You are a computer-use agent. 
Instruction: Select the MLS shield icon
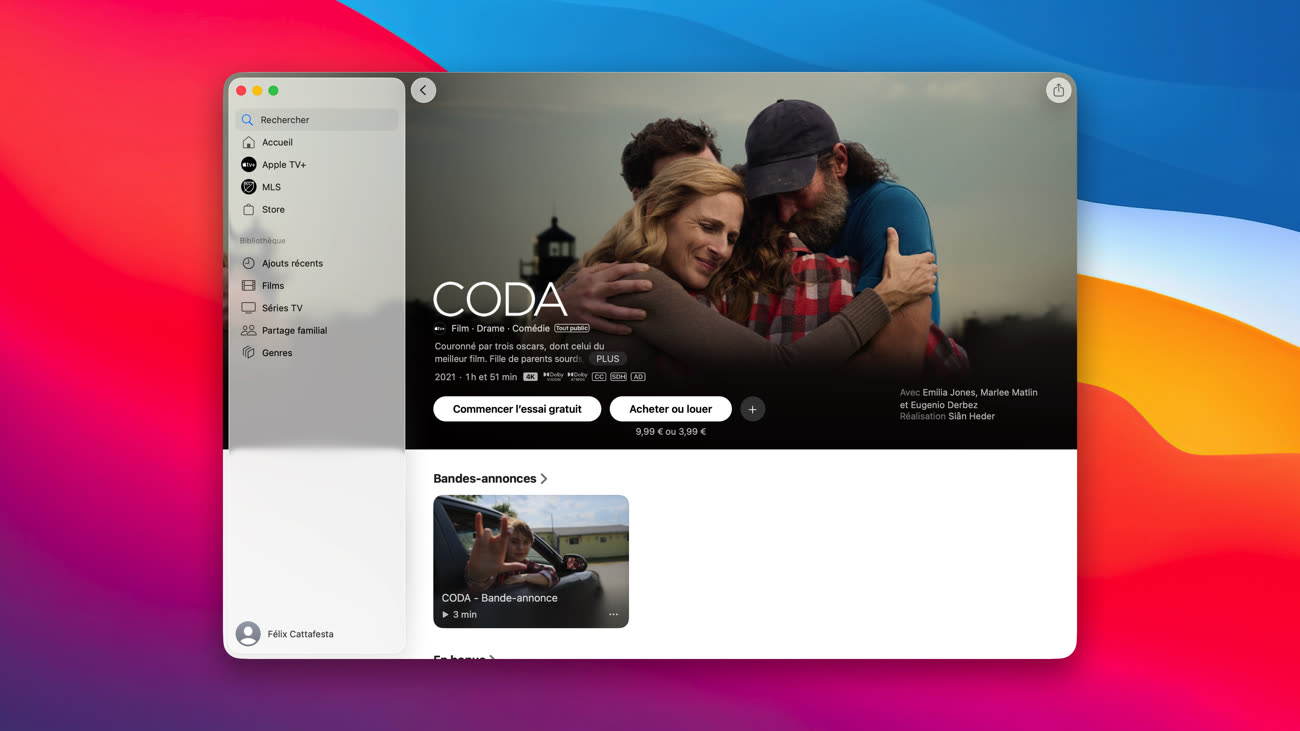pos(249,187)
